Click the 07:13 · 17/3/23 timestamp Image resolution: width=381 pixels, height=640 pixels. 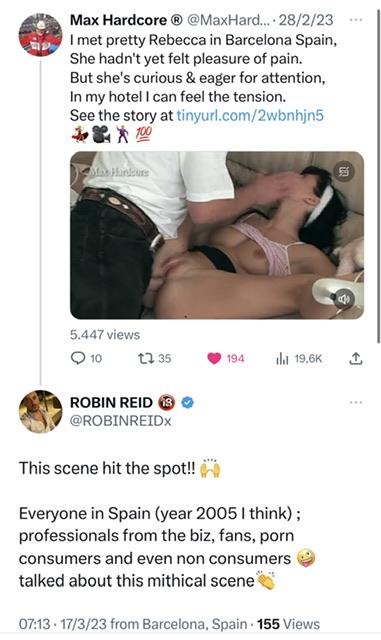[x=63, y=624]
